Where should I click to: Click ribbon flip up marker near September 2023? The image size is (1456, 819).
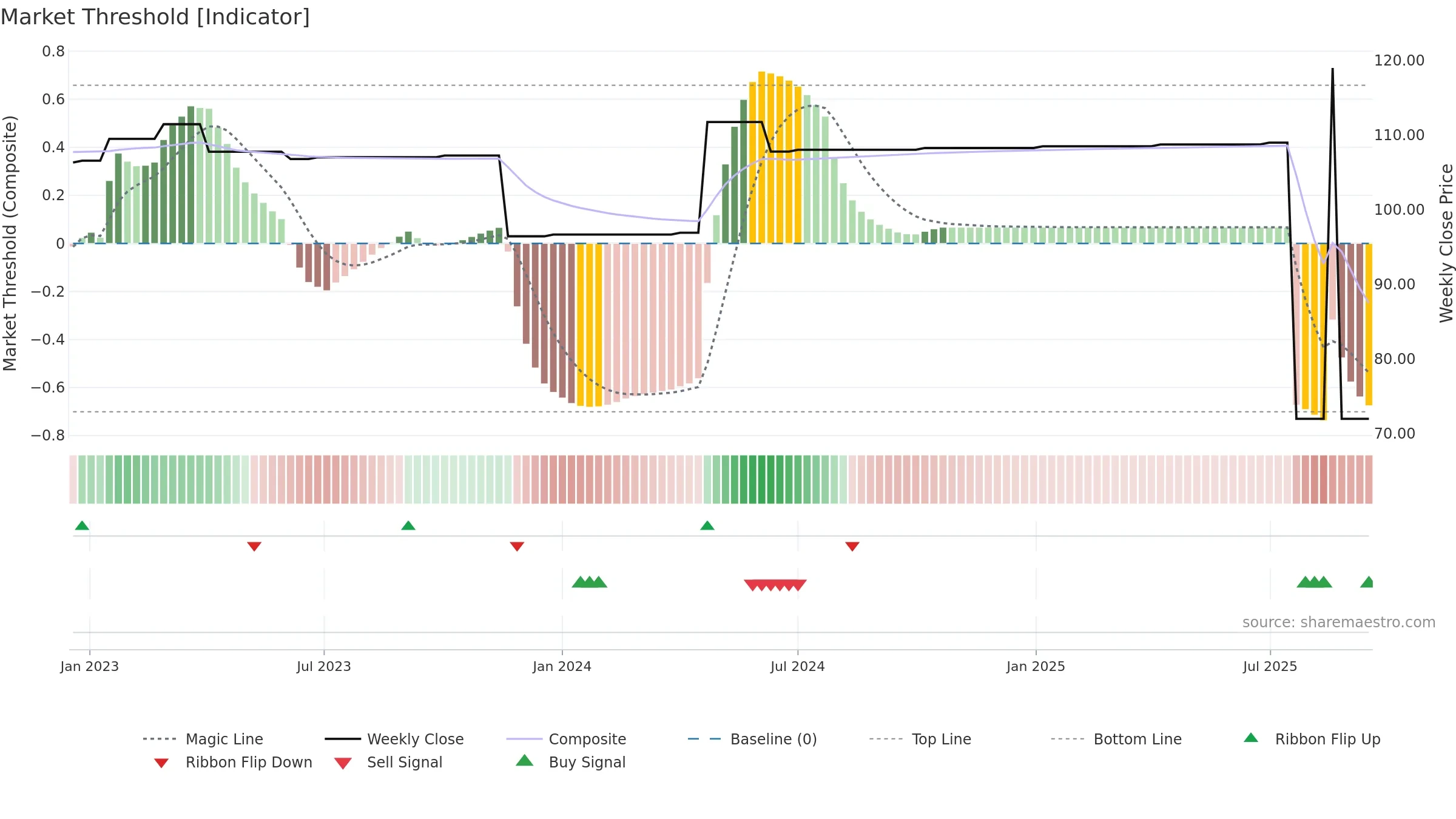(408, 525)
